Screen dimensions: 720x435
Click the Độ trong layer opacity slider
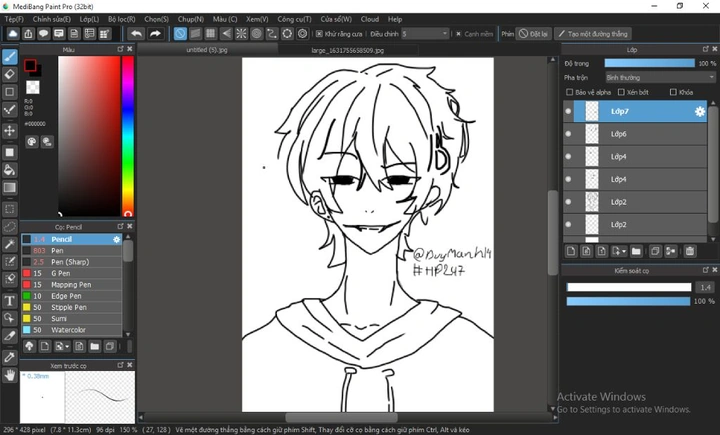pos(650,63)
